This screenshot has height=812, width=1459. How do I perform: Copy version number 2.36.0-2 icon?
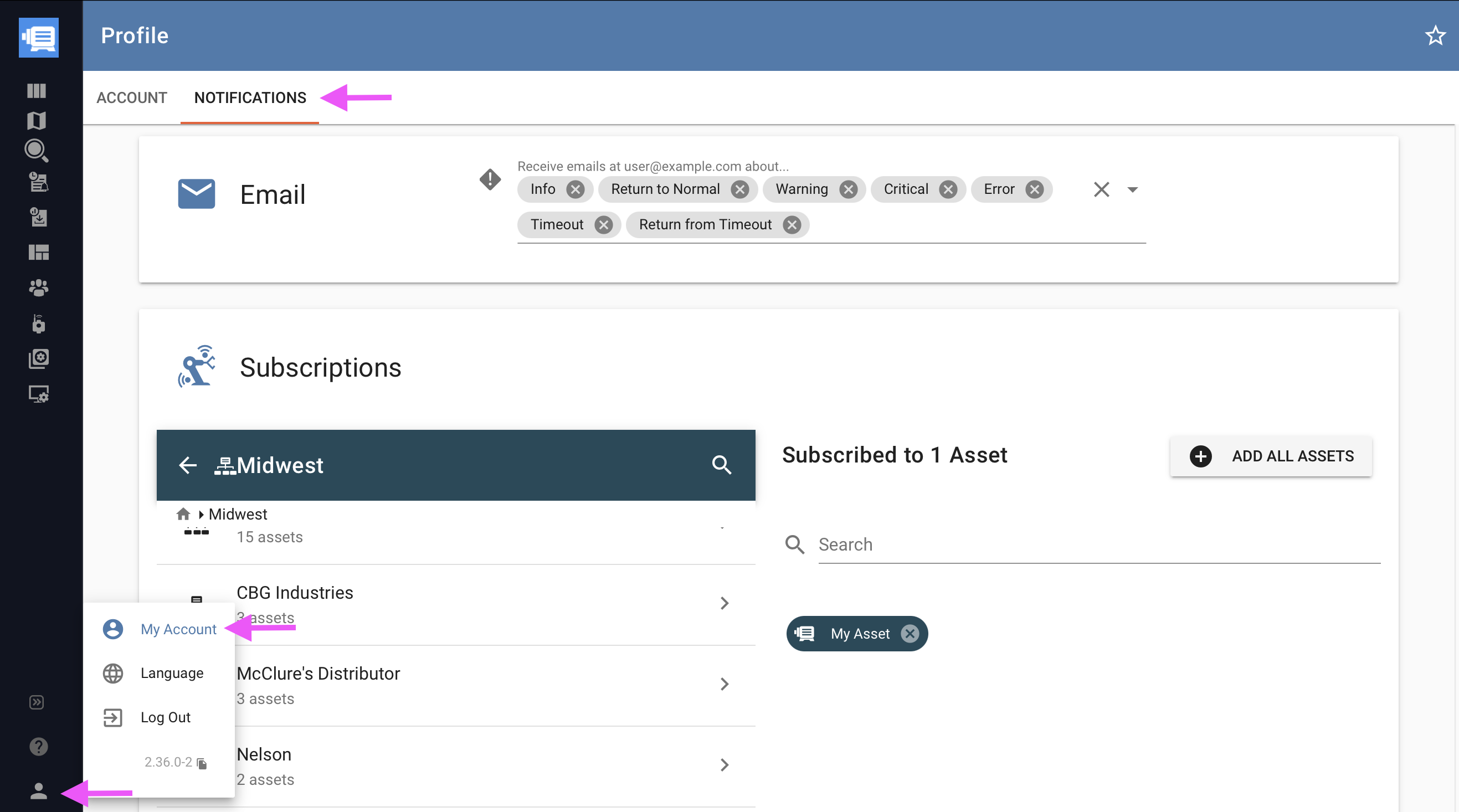pos(202,764)
